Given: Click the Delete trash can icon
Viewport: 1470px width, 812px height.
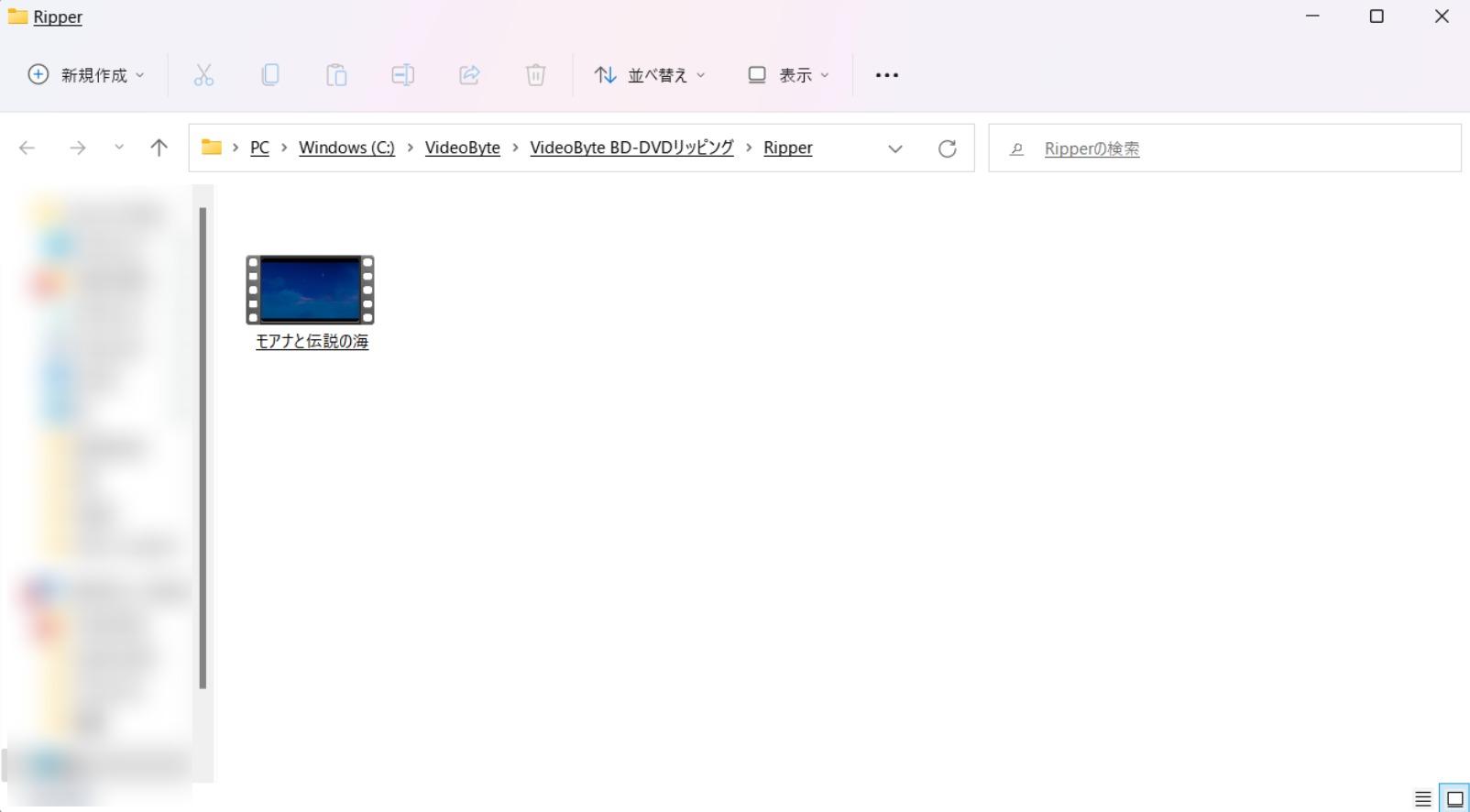Looking at the screenshot, I should pos(536,75).
